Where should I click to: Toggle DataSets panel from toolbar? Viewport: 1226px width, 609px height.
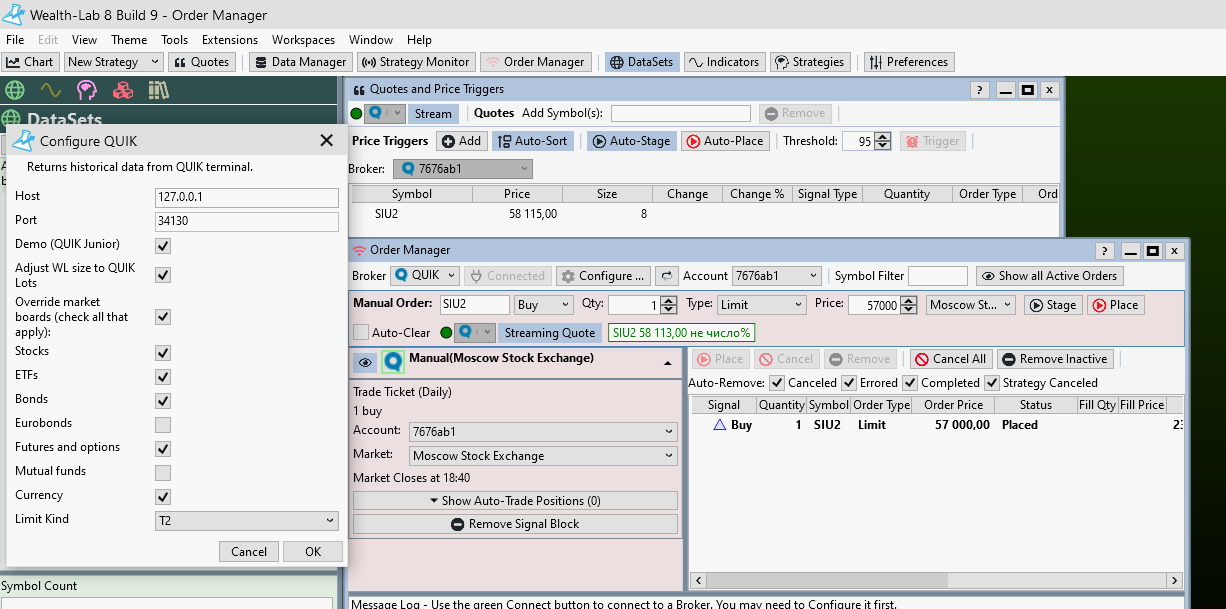641,62
